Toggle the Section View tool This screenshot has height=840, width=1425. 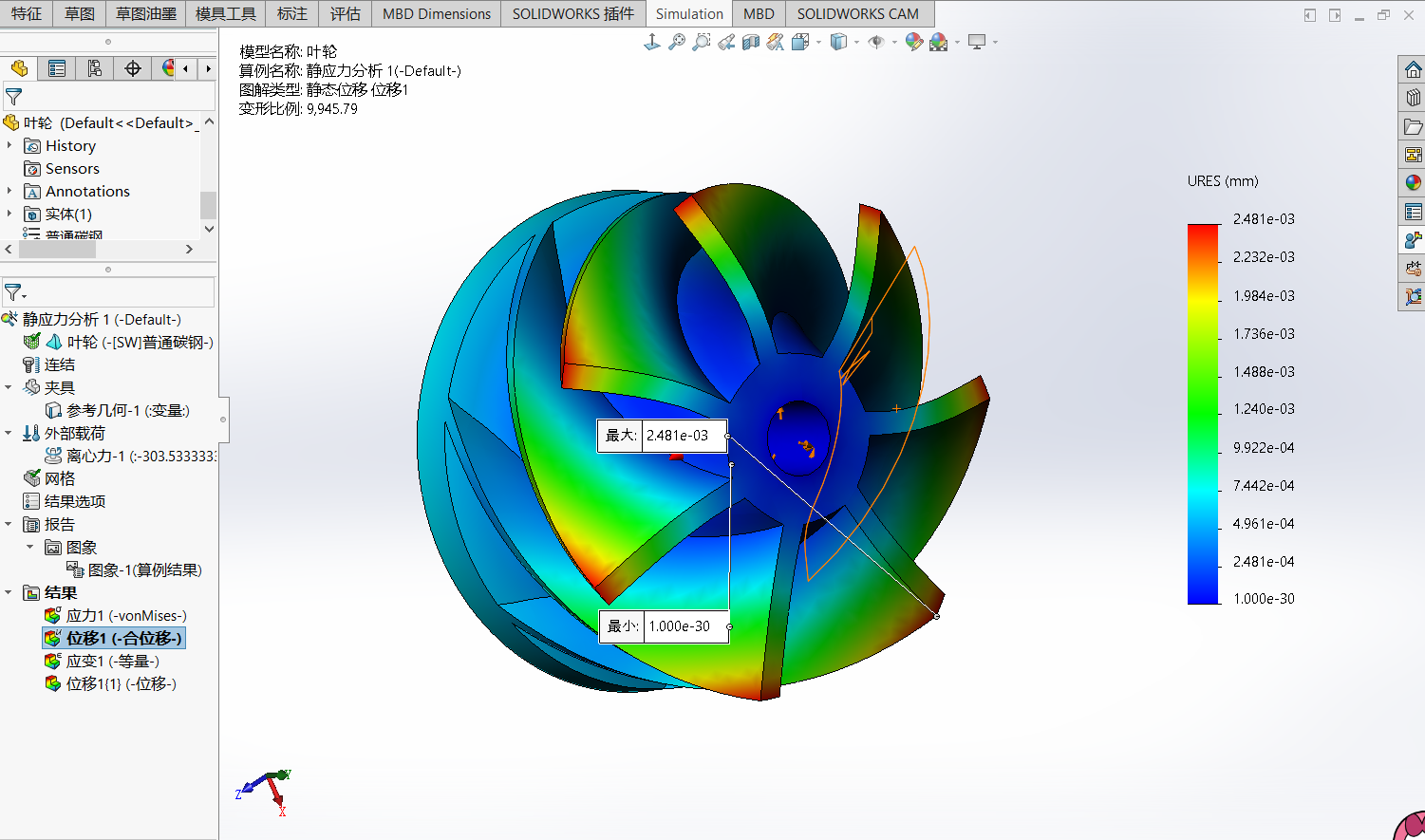(x=751, y=42)
